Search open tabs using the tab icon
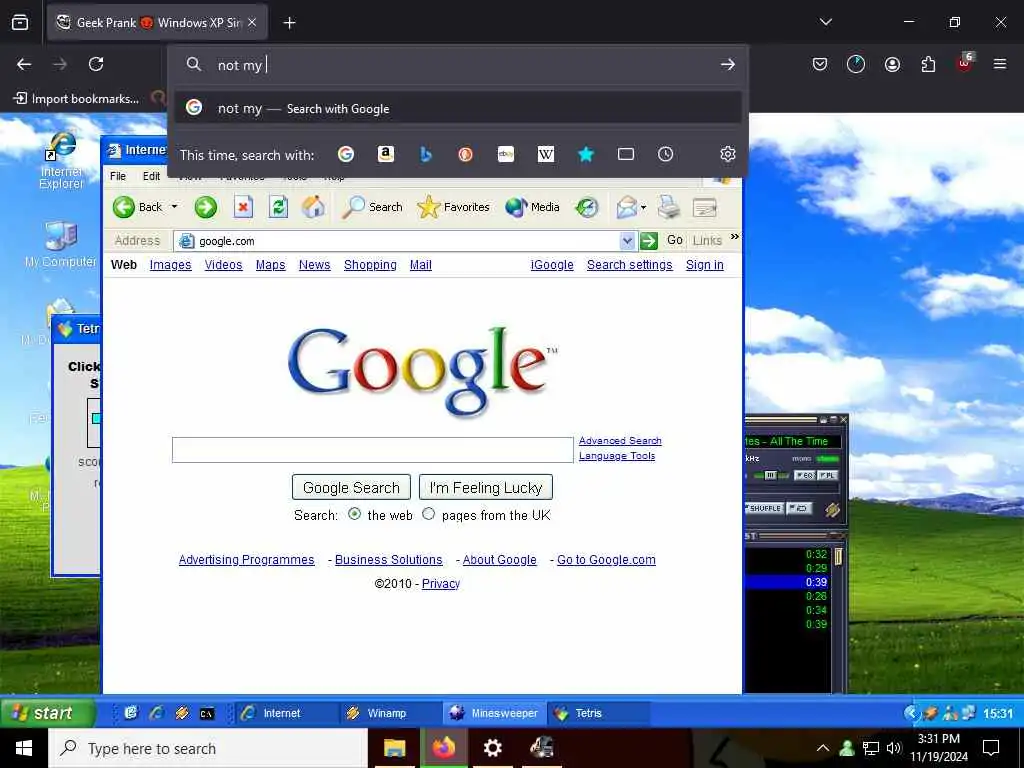The image size is (1024, 768). 626,154
